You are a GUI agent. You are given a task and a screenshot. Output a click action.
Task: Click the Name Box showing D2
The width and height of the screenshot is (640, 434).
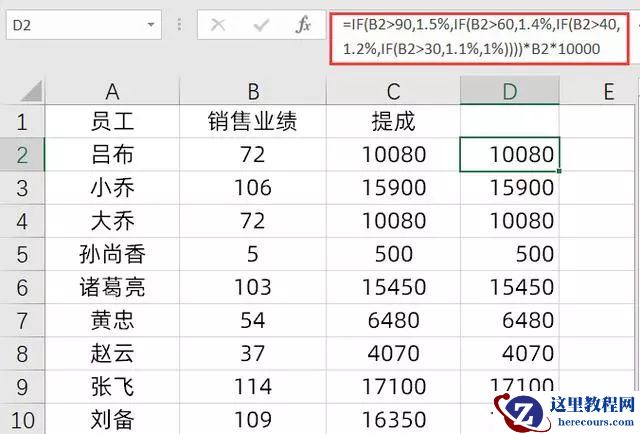pyautogui.click(x=84, y=25)
